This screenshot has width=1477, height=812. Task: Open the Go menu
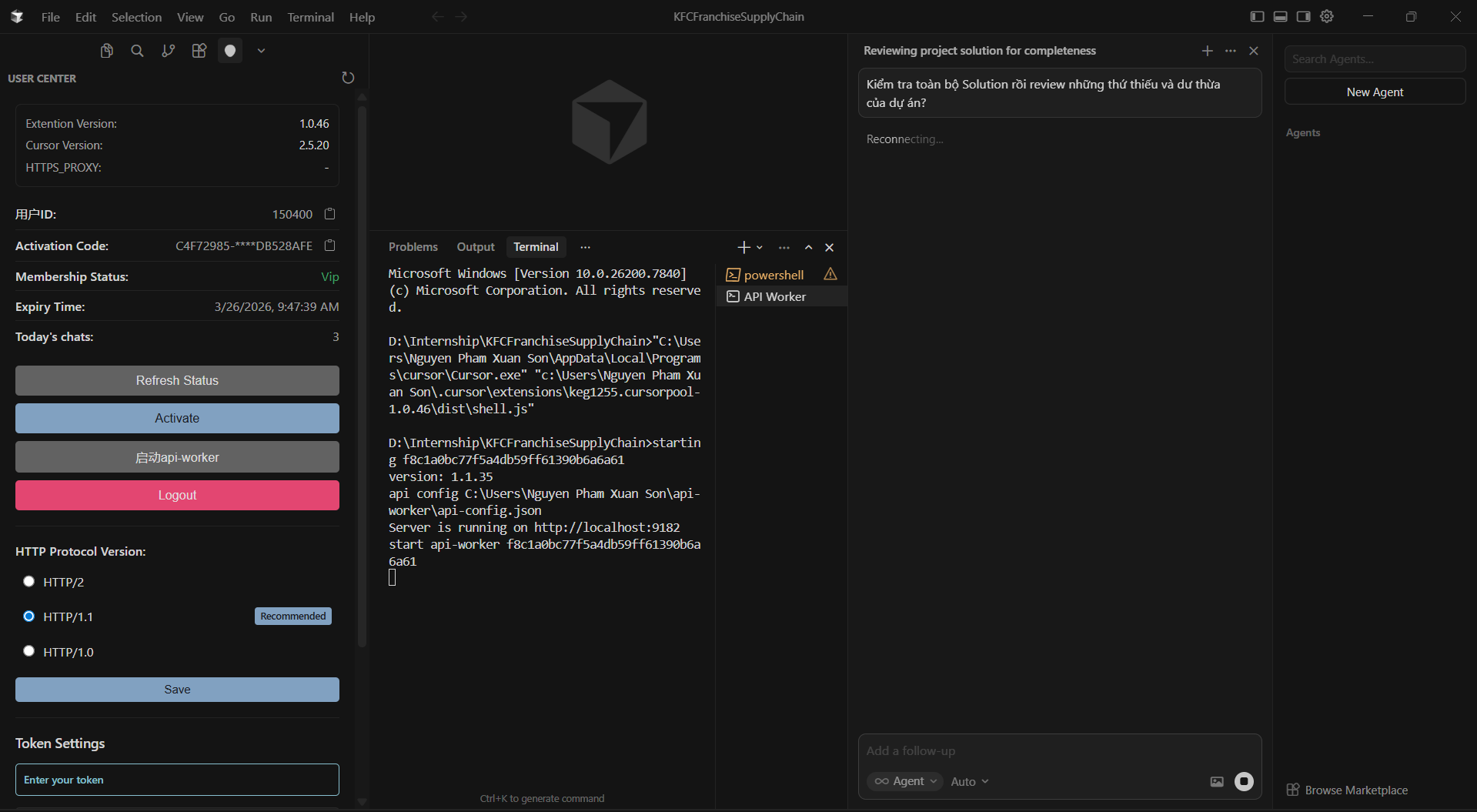click(227, 17)
